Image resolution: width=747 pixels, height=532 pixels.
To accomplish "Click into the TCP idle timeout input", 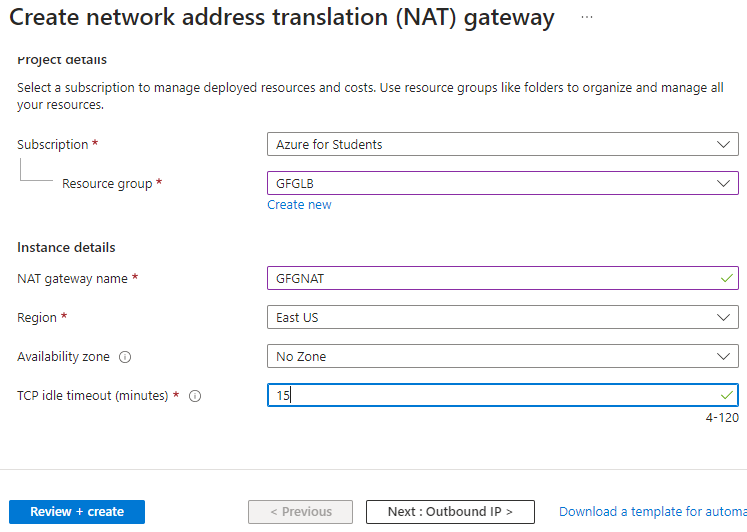I will point(490,396).
